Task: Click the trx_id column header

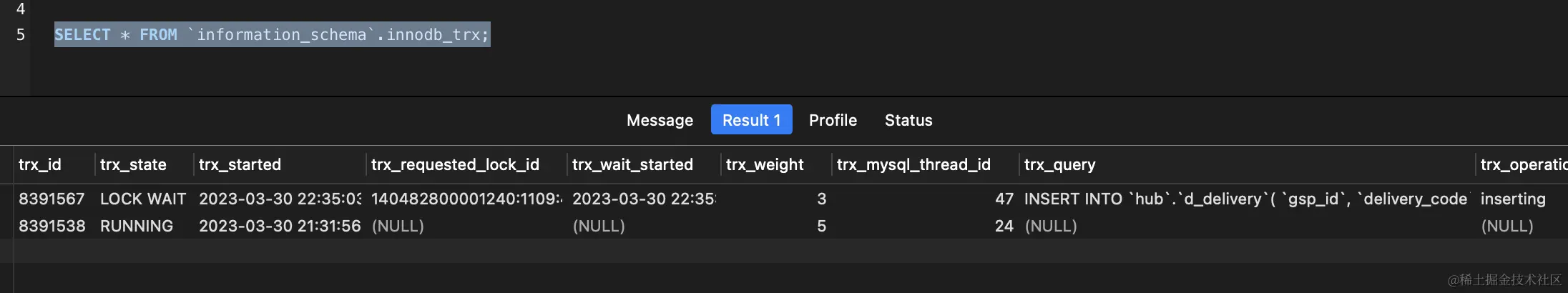Action: pyautogui.click(x=40, y=164)
